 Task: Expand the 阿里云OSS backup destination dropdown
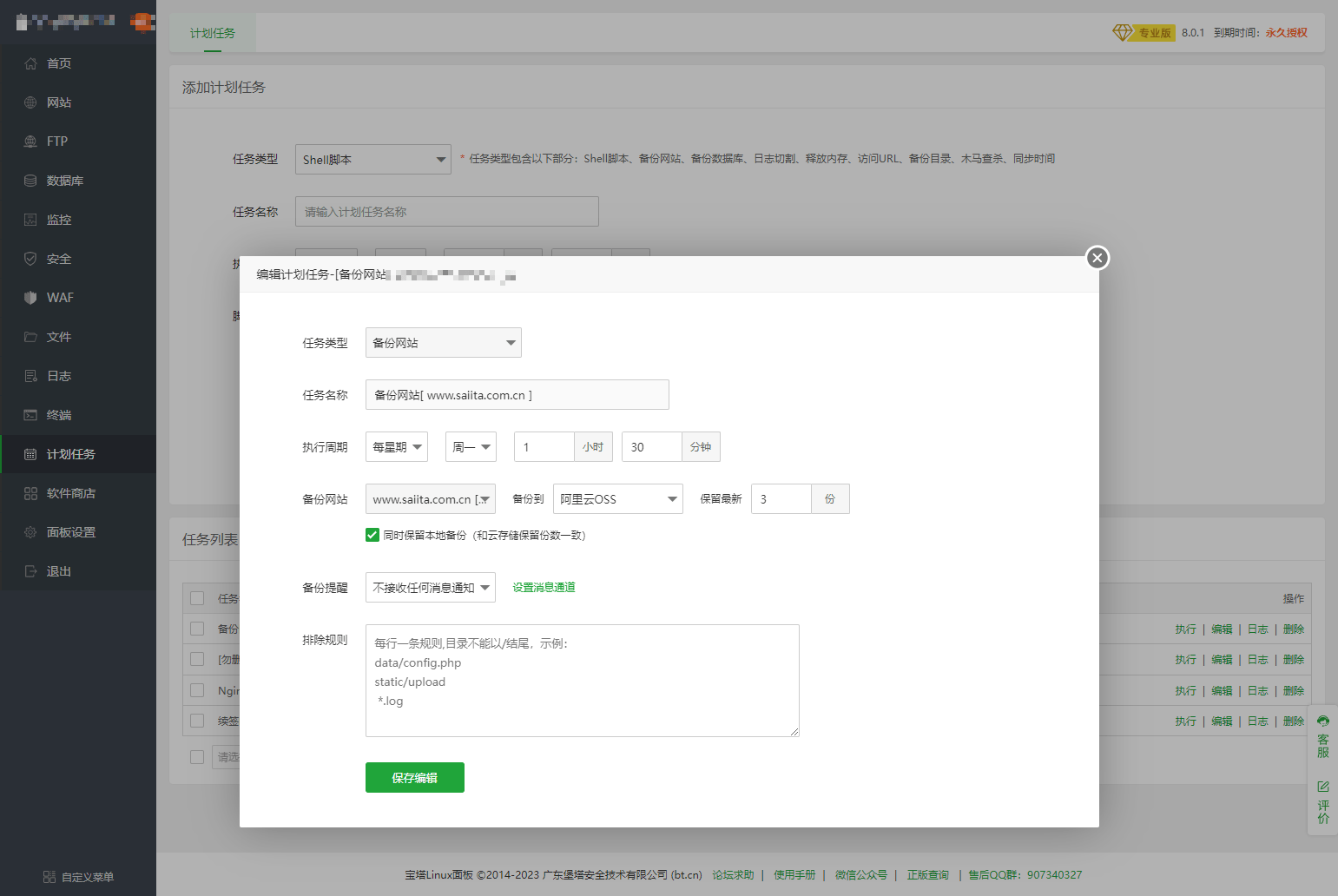pos(617,499)
